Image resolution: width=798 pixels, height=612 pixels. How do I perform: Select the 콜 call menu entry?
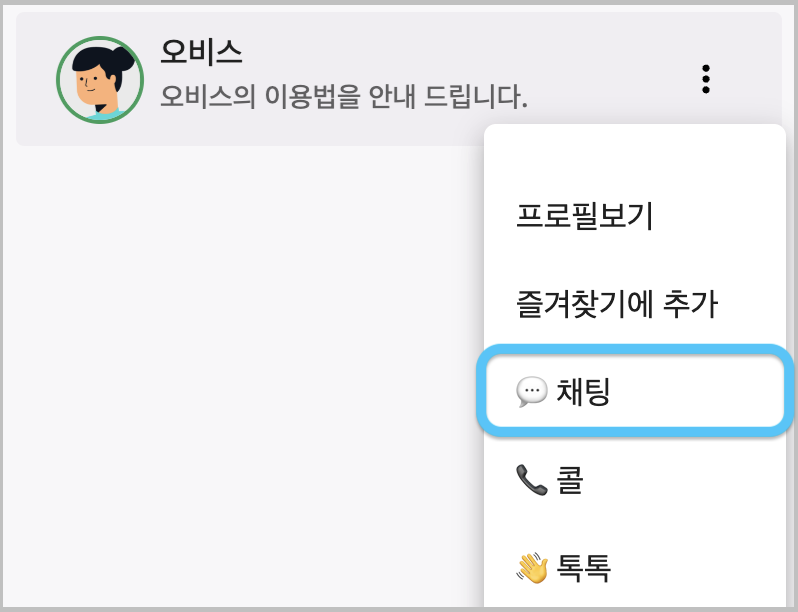(x=635, y=480)
